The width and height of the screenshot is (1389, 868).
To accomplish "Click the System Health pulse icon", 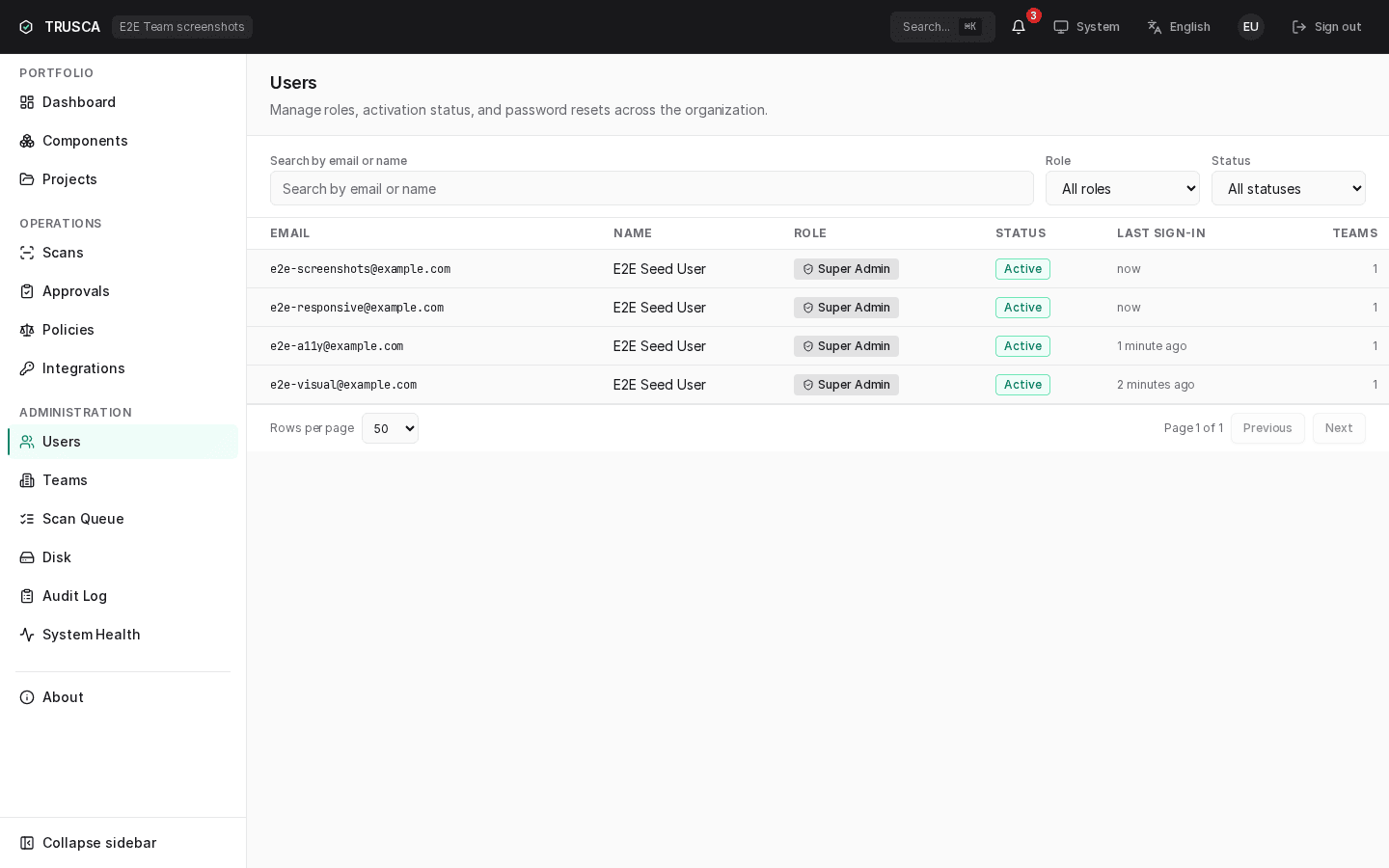I will coord(27,635).
